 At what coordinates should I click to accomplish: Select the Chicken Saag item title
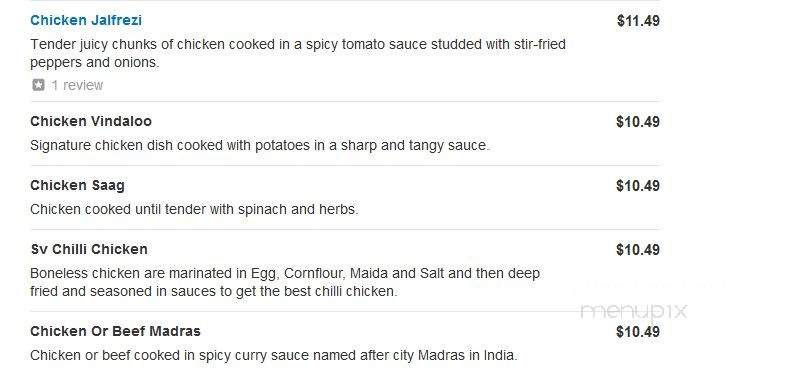pos(77,186)
